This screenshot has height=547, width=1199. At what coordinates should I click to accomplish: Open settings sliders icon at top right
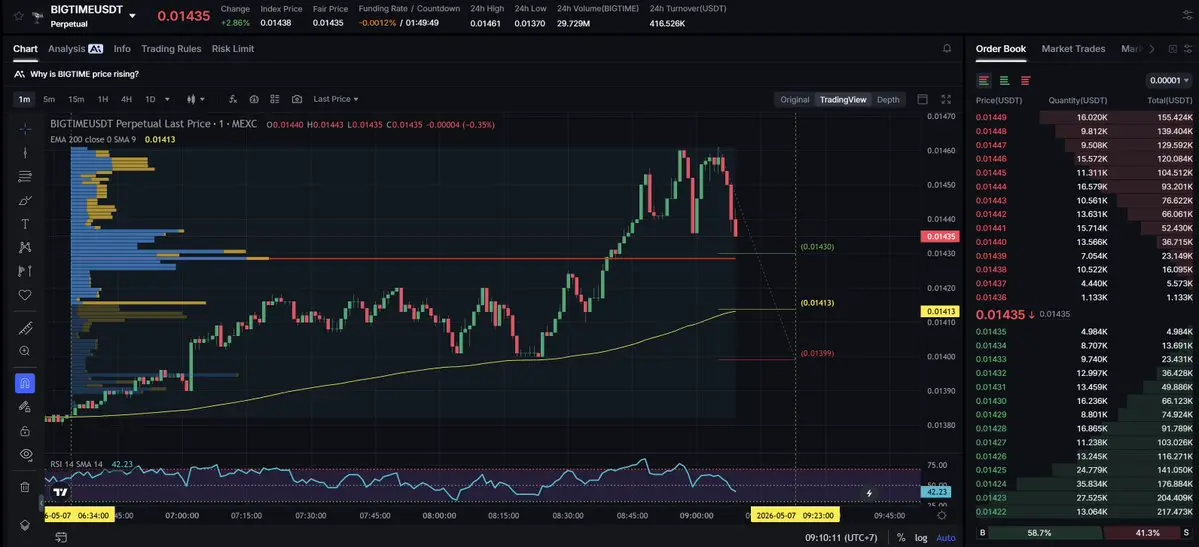(x=1186, y=15)
